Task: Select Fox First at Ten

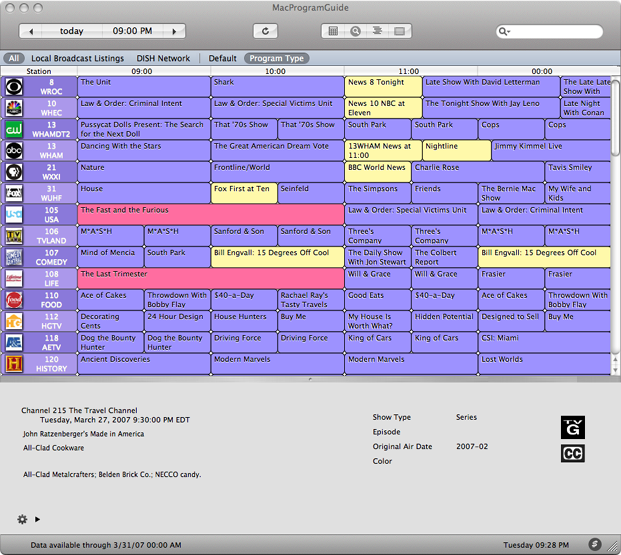Action: pyautogui.click(x=244, y=194)
